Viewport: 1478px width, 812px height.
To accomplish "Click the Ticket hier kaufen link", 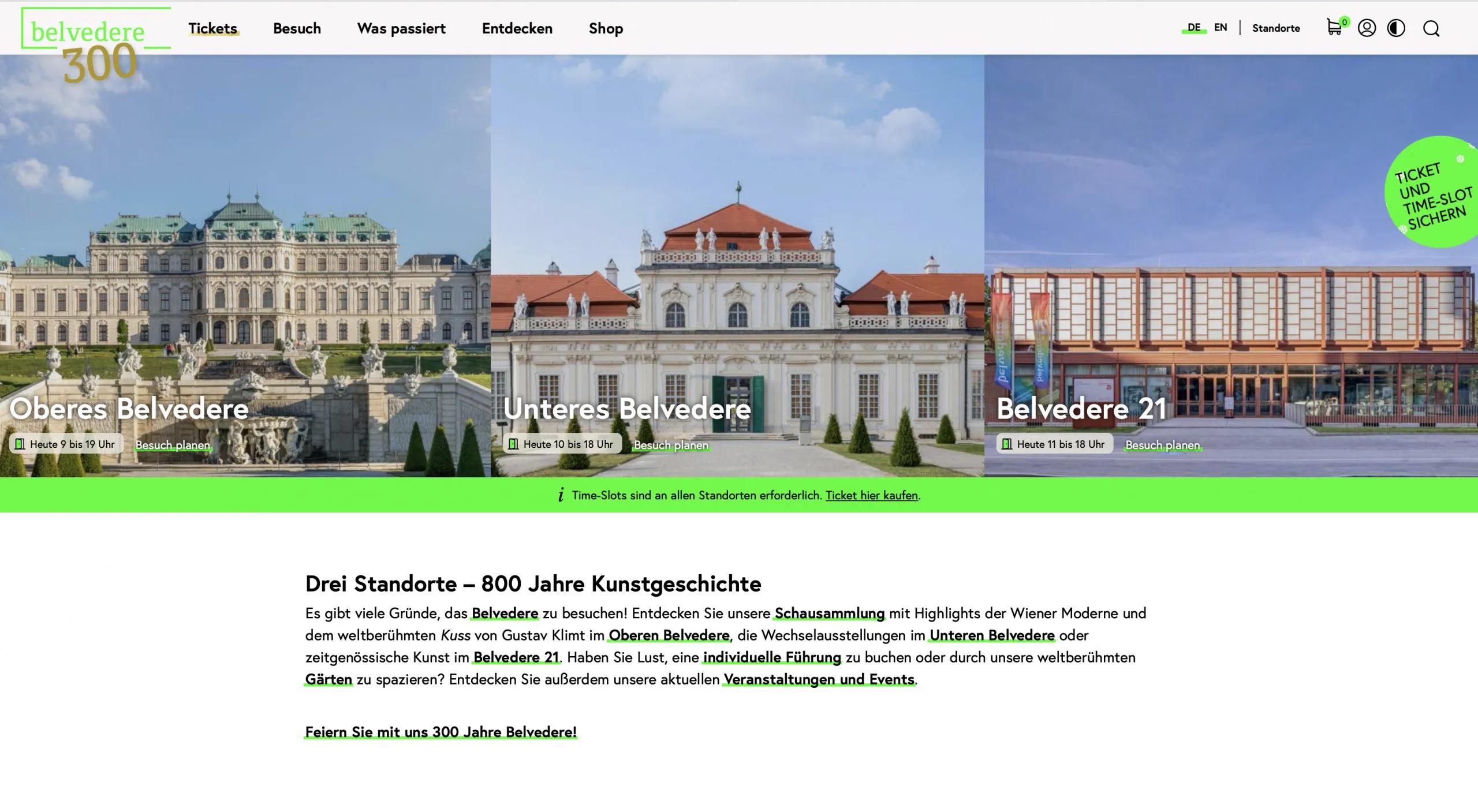I will pyautogui.click(x=872, y=495).
